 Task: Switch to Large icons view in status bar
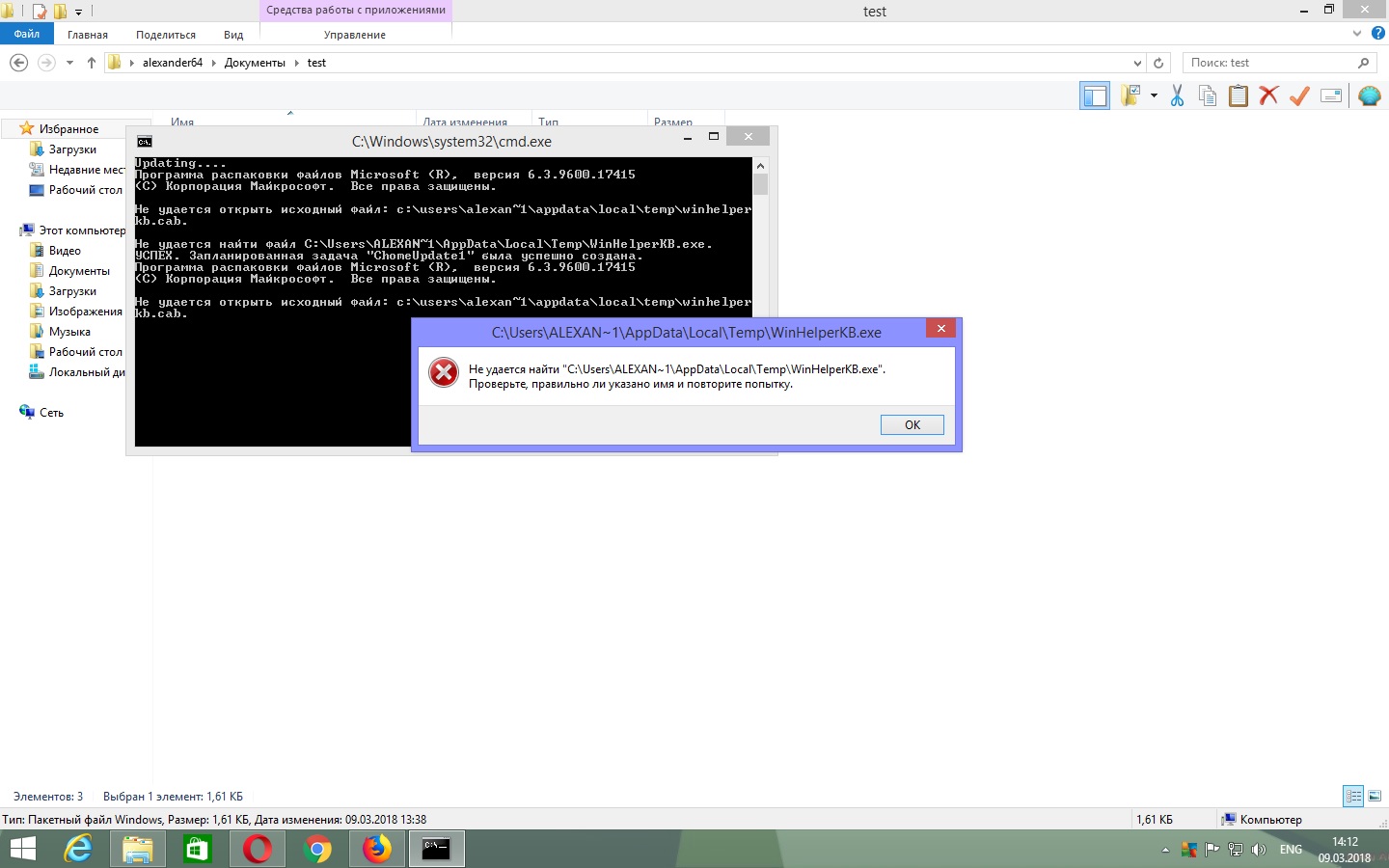tap(1375, 797)
